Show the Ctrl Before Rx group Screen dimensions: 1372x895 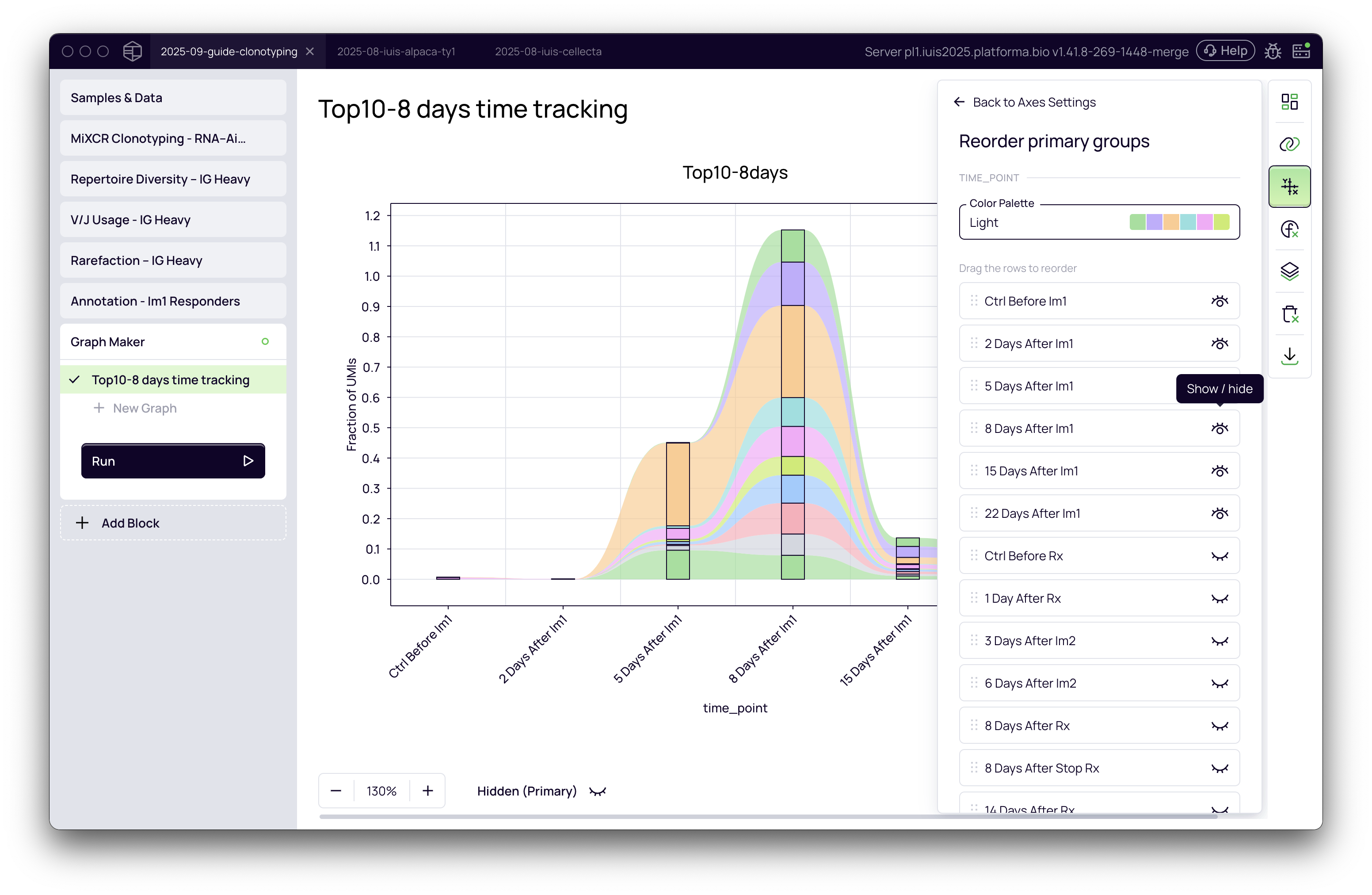pos(1219,556)
